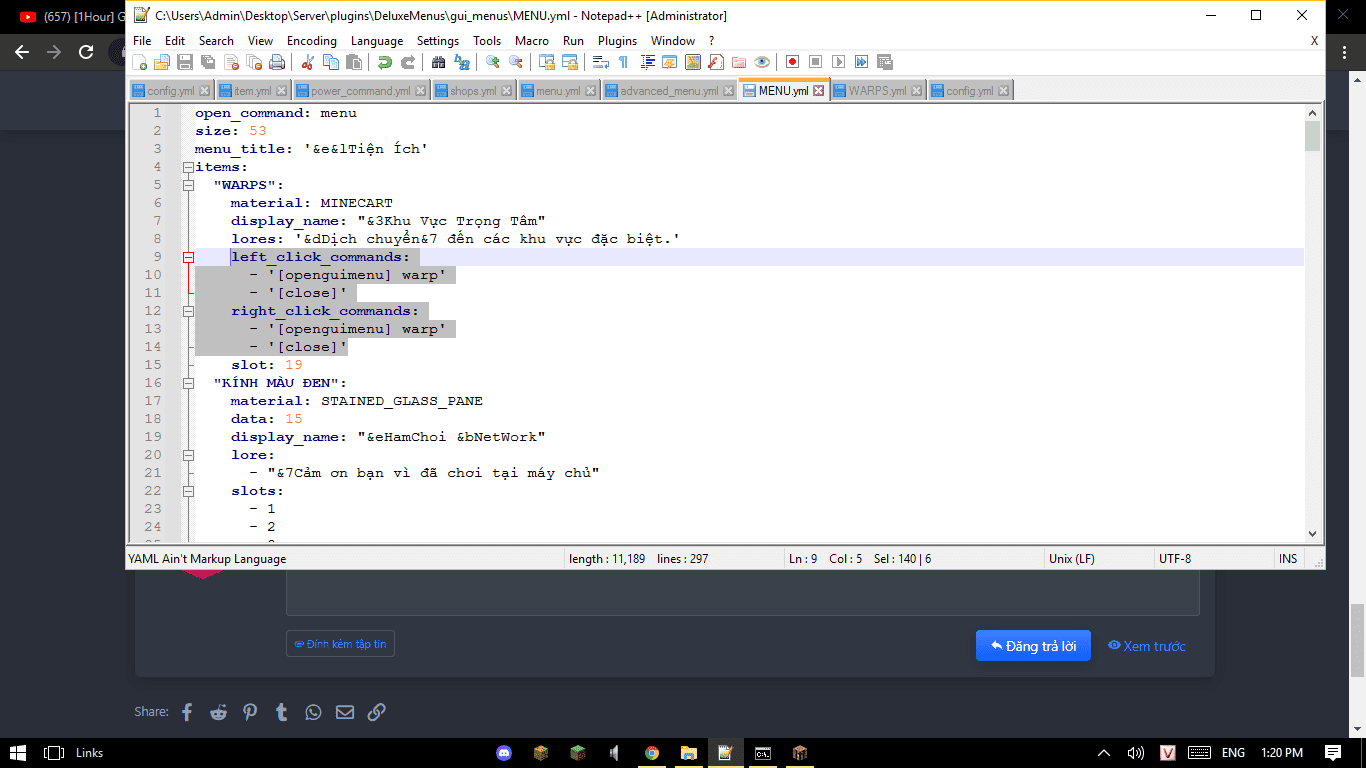Click the Đăng trả lời button

point(1033,646)
